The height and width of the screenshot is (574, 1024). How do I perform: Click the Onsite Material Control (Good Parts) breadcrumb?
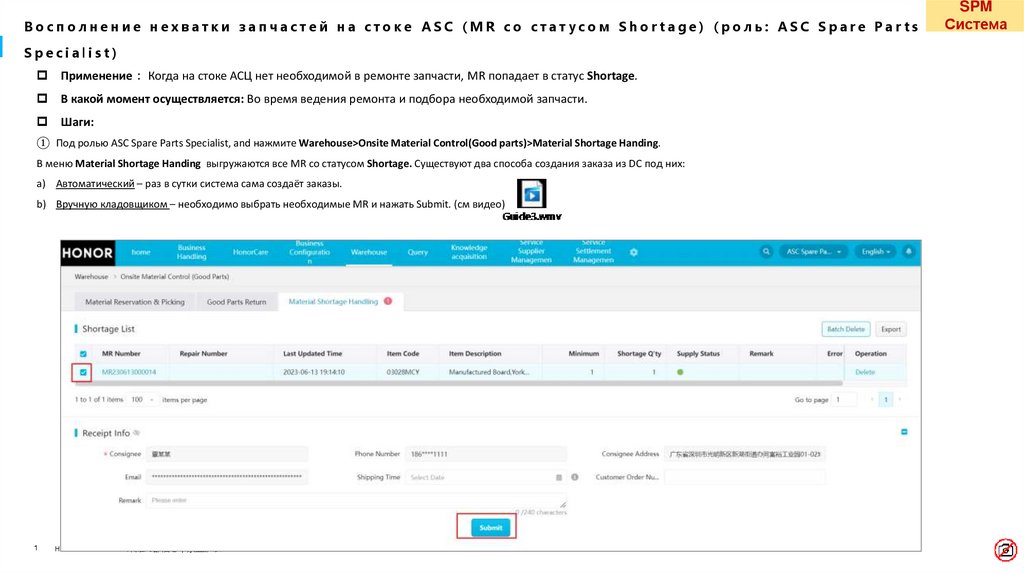[174, 277]
